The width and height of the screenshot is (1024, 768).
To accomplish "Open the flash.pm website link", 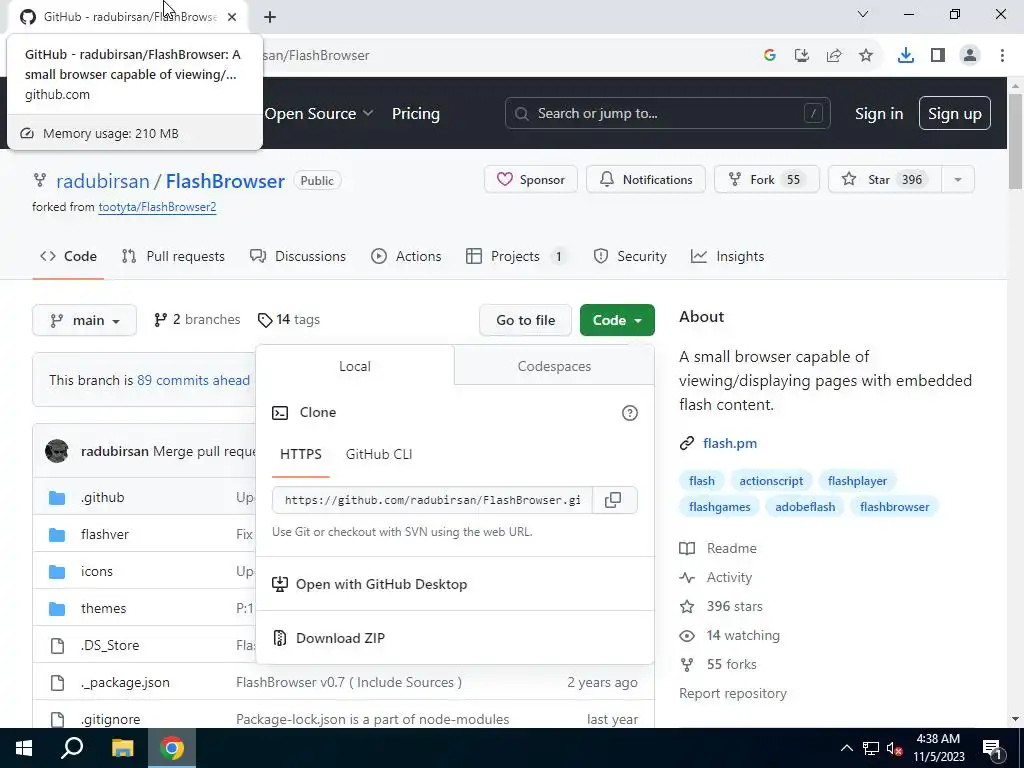I will 729,443.
